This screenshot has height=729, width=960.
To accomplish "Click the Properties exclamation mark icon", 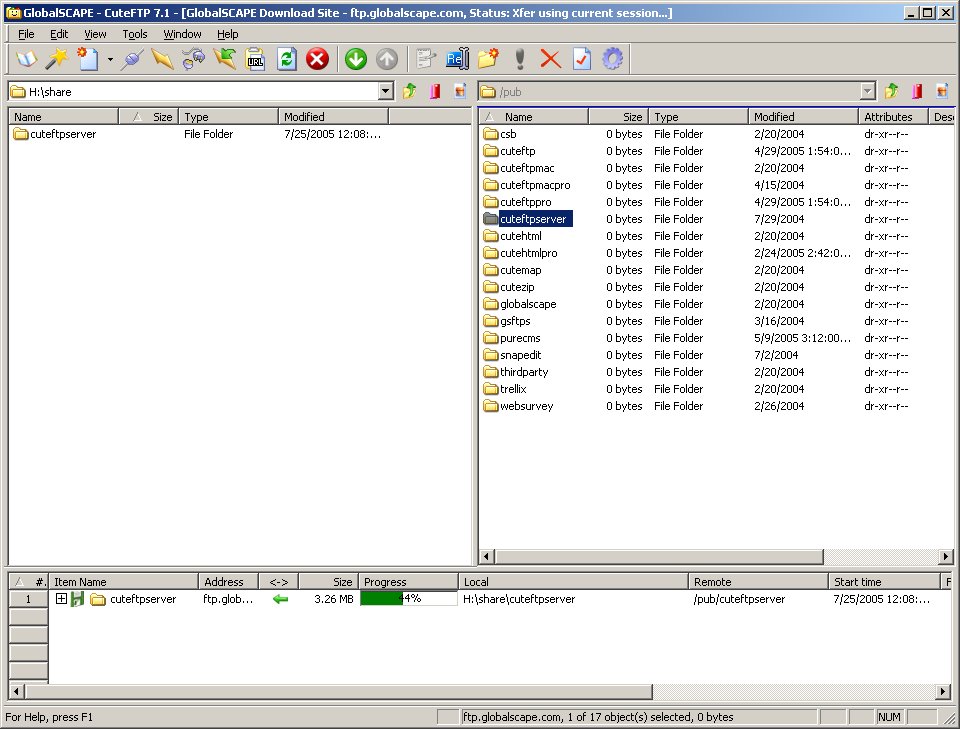I will click(x=519, y=59).
